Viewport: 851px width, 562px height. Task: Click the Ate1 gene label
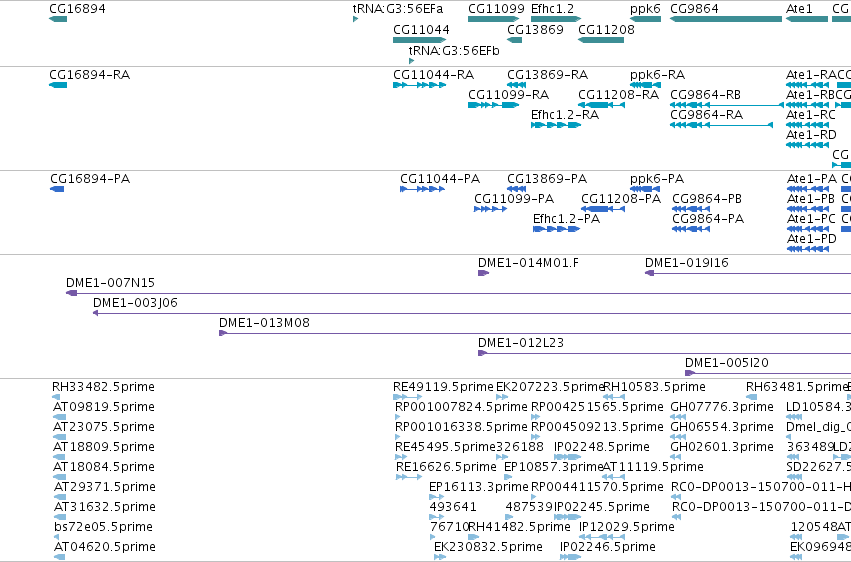click(799, 9)
